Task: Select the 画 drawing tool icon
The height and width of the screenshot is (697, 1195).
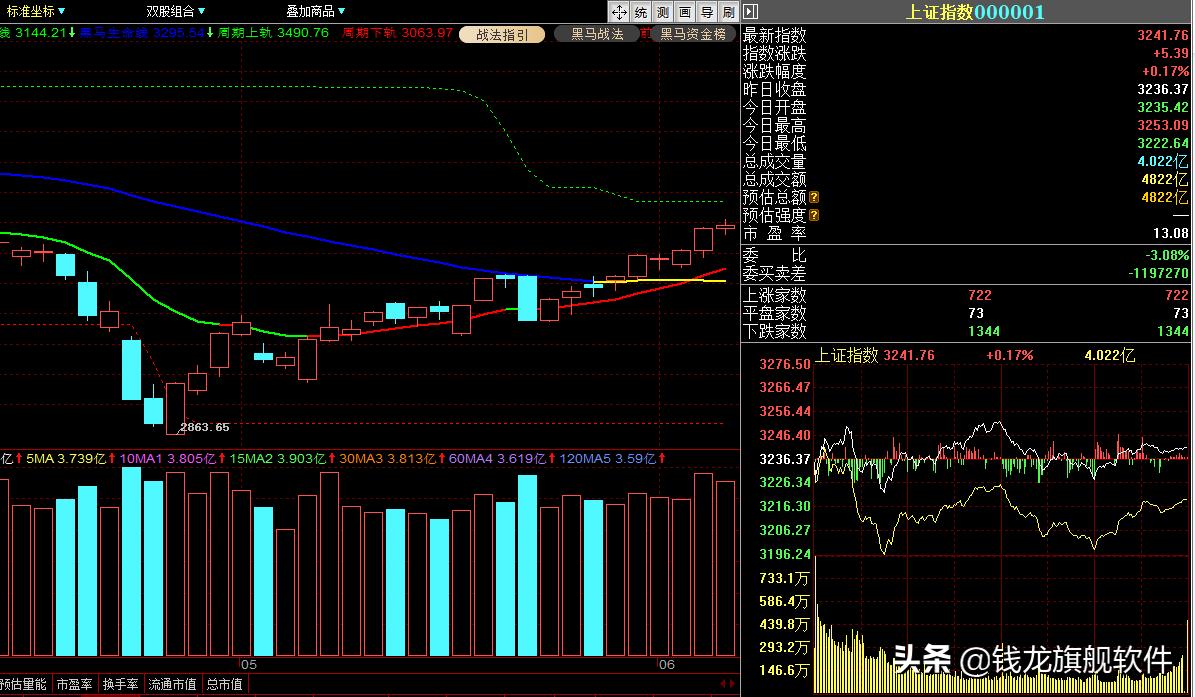Action: [685, 12]
